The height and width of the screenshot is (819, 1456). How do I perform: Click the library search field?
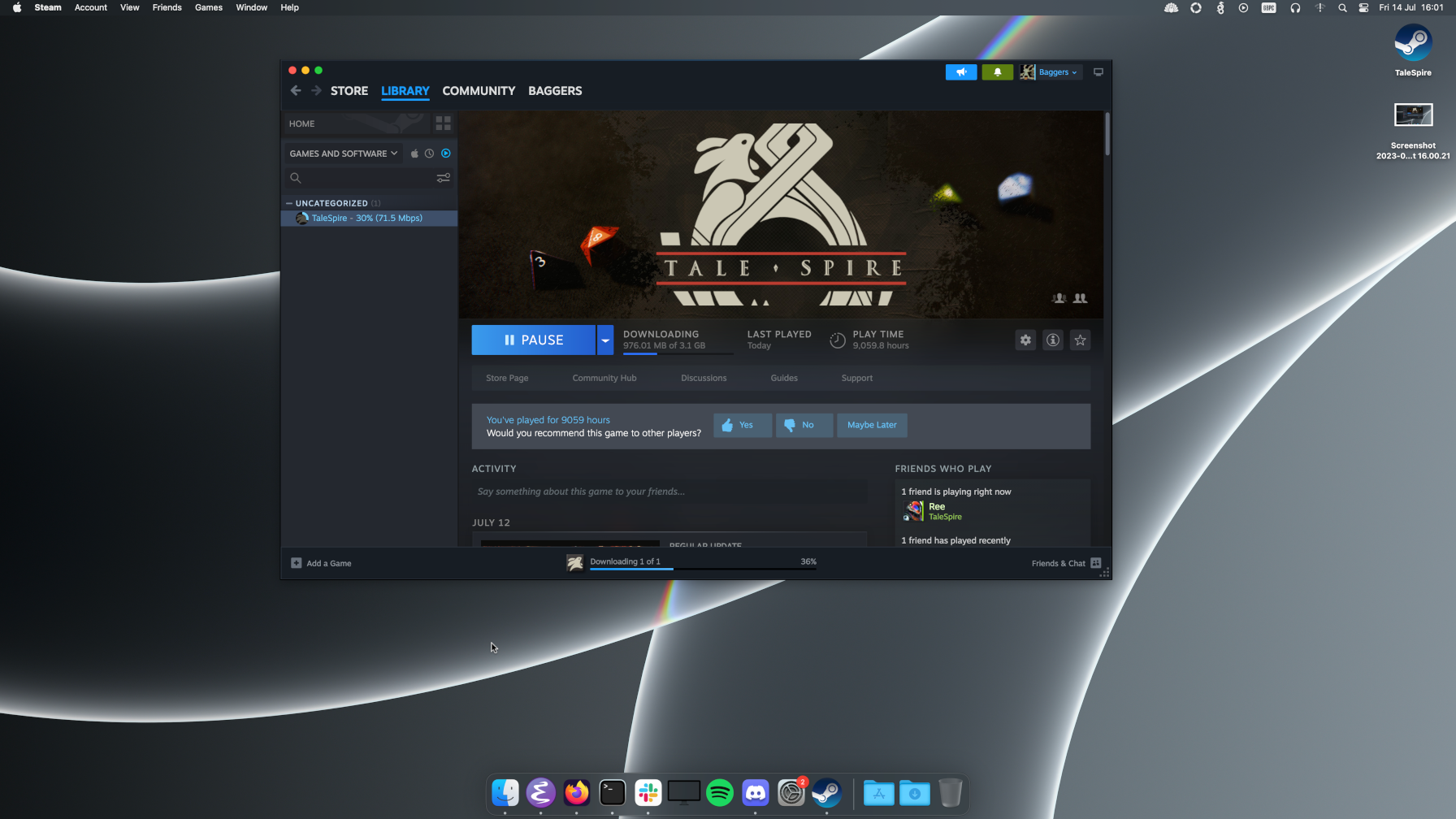pos(370,178)
